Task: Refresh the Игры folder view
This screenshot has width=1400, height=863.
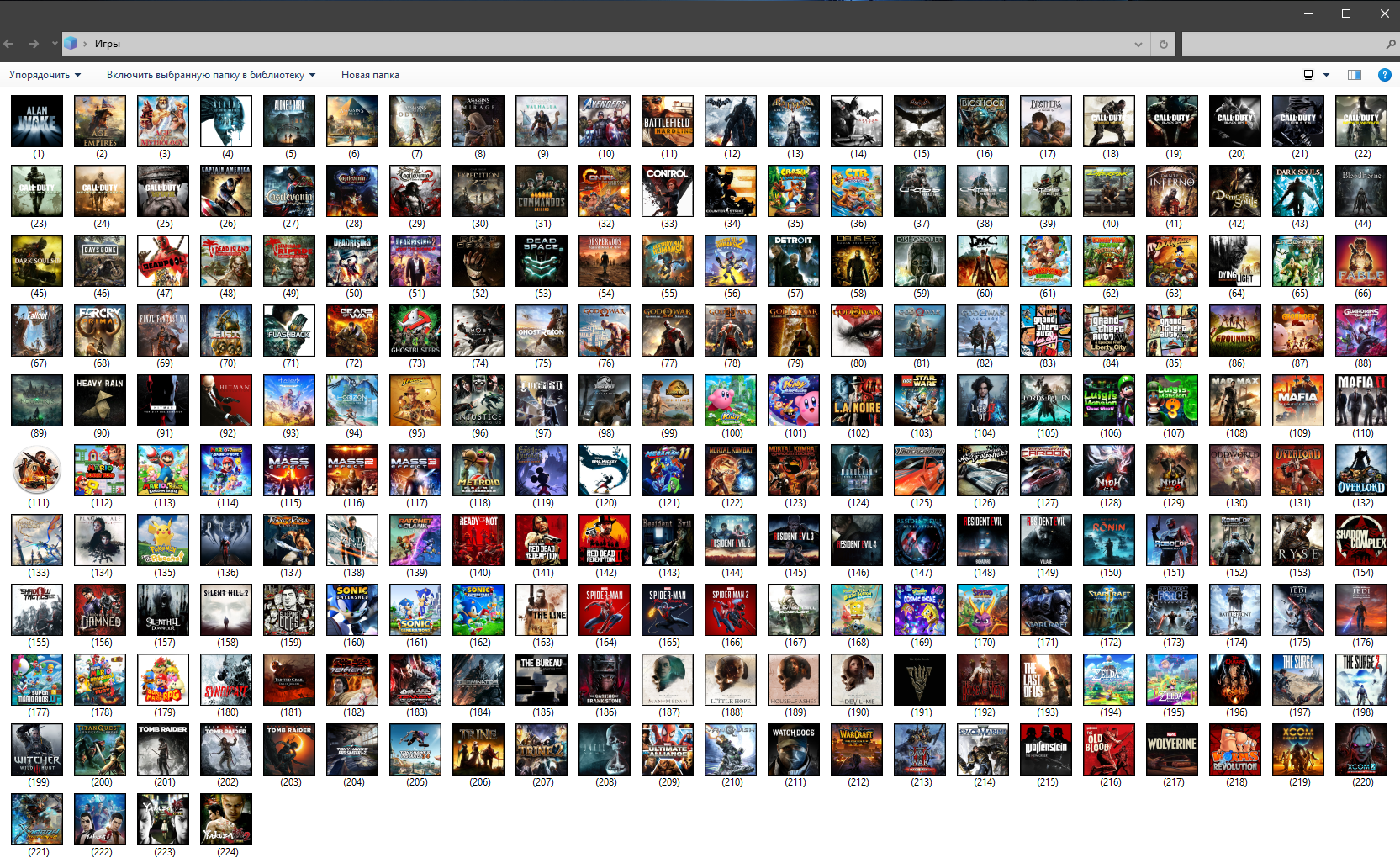Action: coord(1164,44)
